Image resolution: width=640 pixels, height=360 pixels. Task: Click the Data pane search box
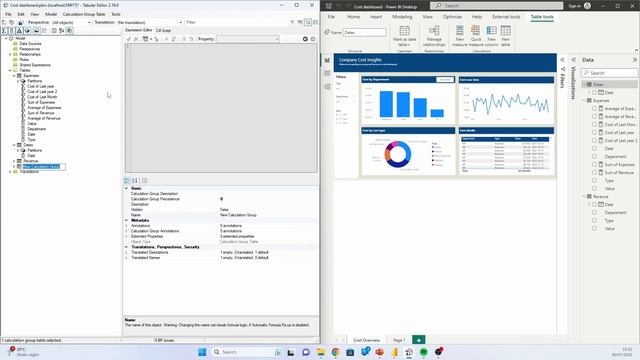tap(609, 73)
